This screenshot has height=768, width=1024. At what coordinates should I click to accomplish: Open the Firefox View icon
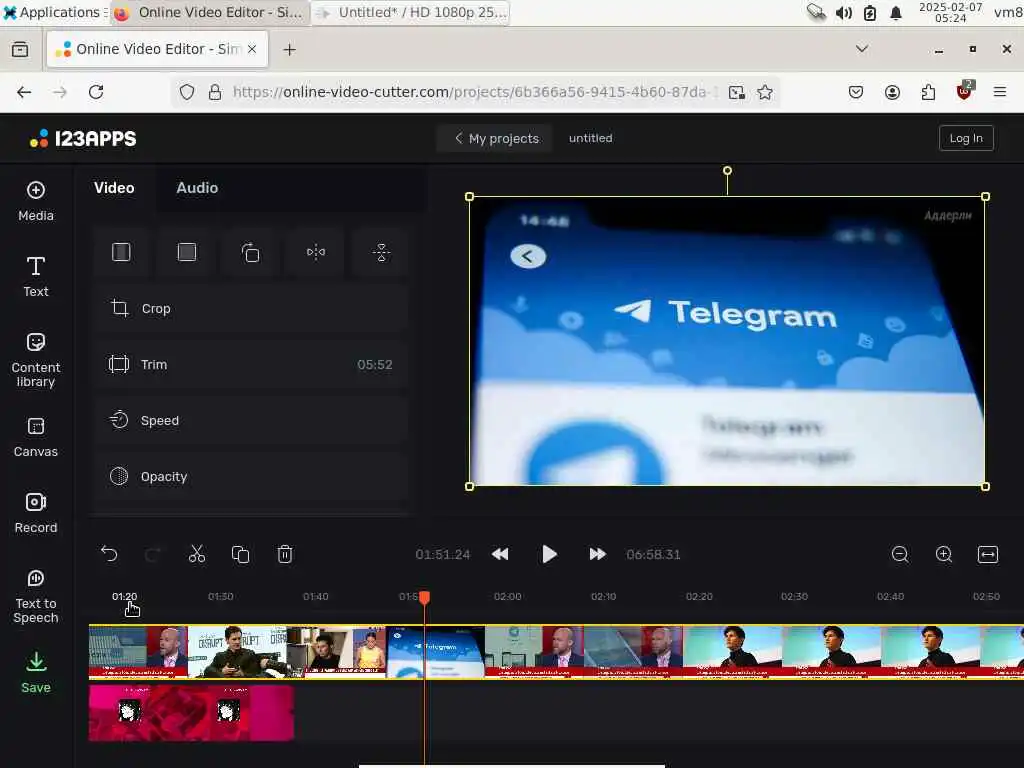click(x=20, y=49)
